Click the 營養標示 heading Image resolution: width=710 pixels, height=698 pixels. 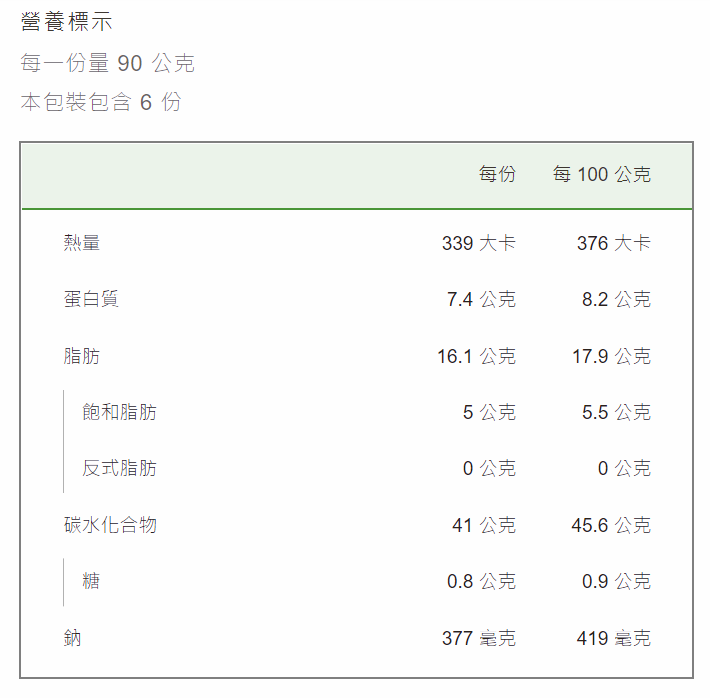(67, 22)
